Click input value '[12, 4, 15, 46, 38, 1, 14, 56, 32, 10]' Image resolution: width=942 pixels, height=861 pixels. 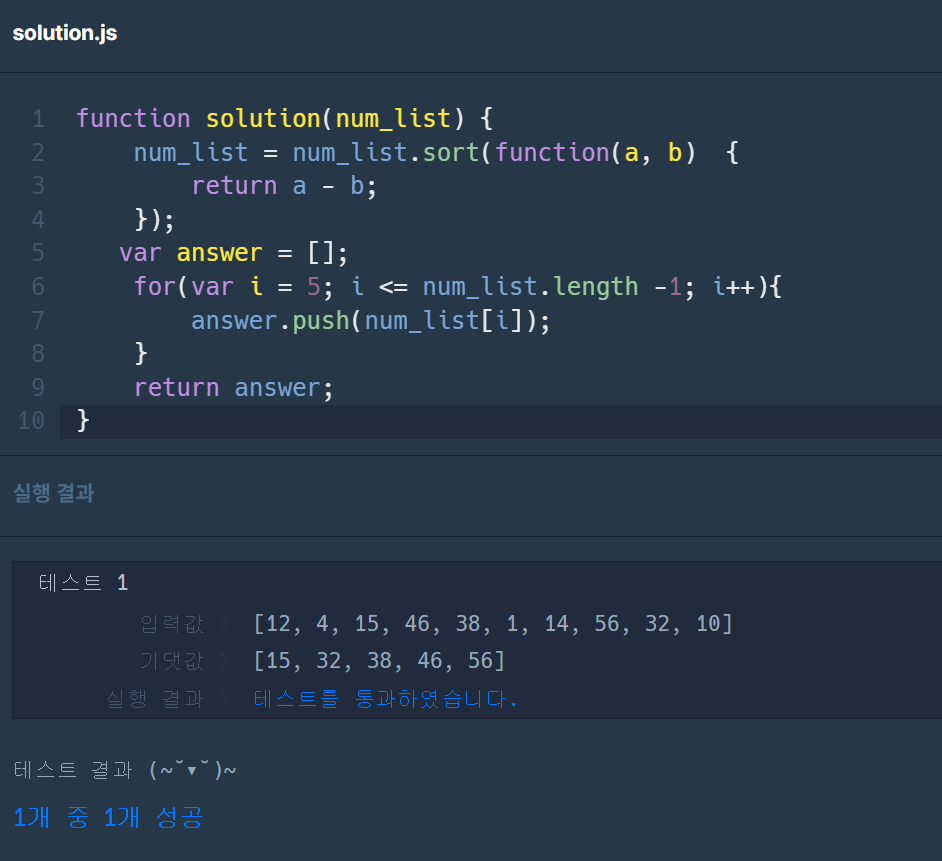point(493,624)
